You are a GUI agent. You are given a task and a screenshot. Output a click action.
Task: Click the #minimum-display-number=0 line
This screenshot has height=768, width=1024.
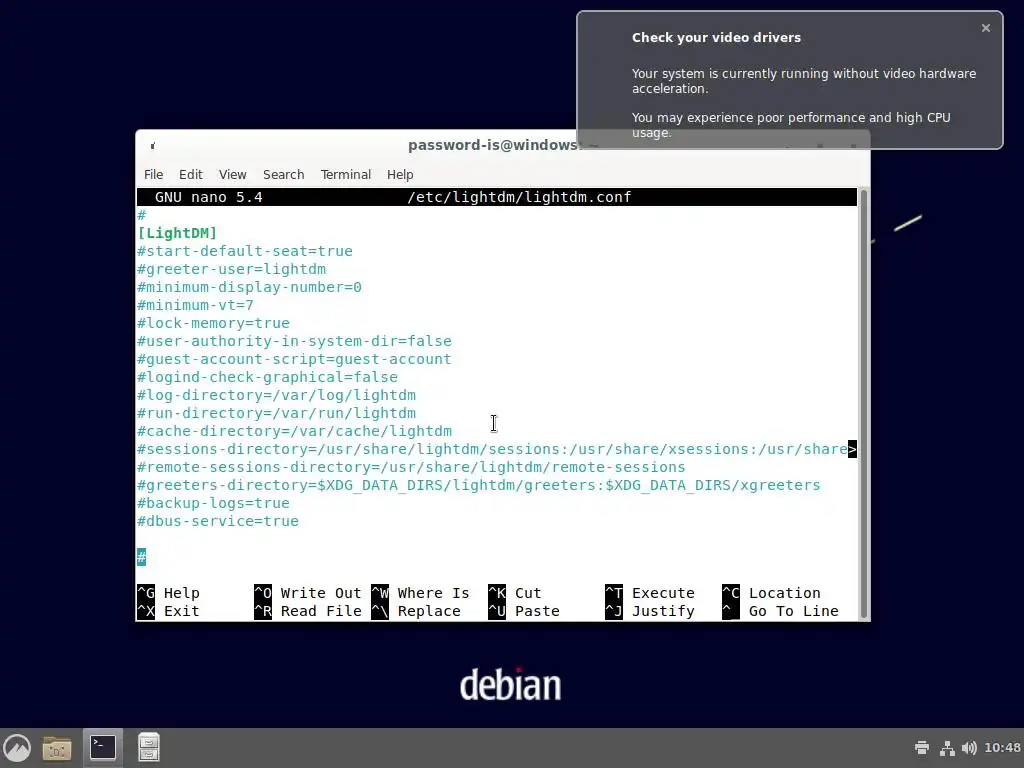click(249, 287)
